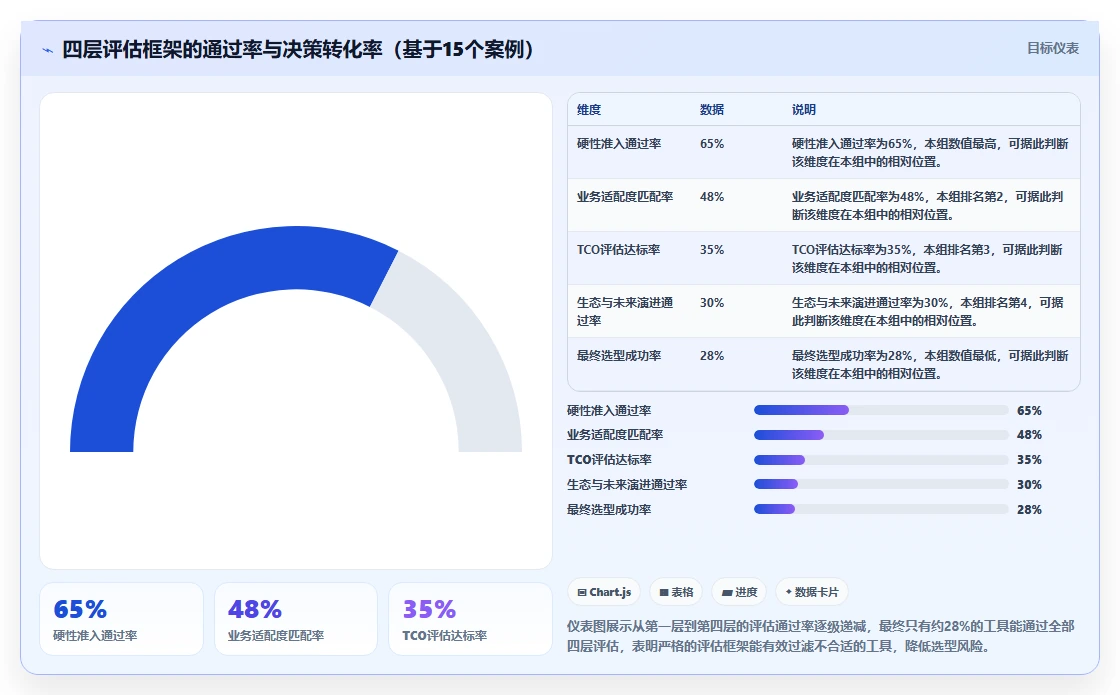The image size is (1120, 695).
Task: Click the 业务适配度匹配率 progress bar
Action: click(881, 435)
